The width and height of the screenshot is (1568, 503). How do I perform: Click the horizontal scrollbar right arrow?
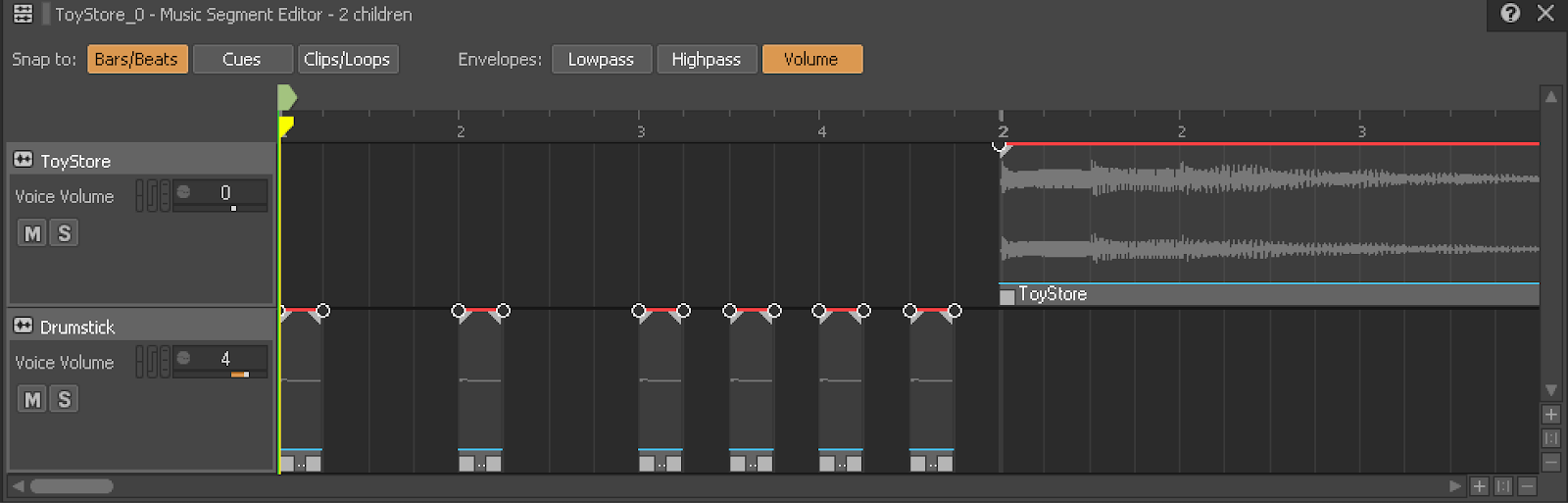coord(1455,486)
